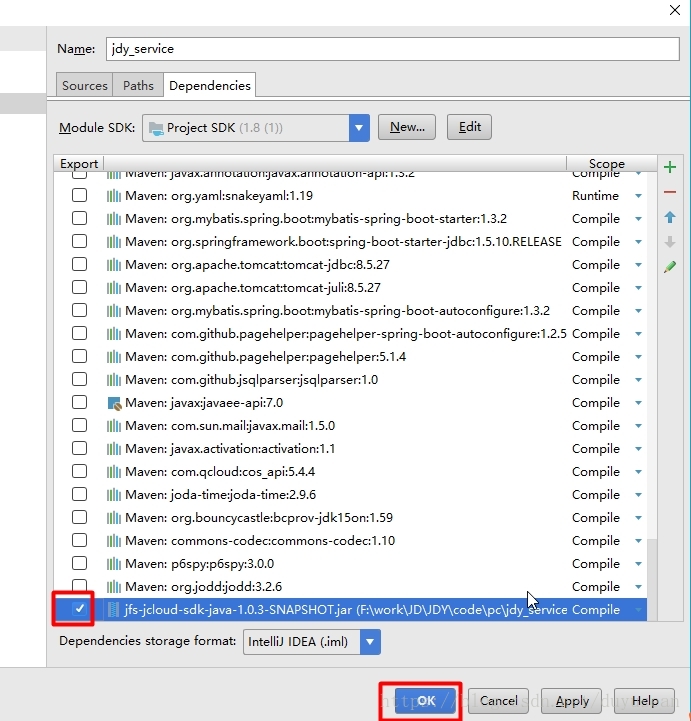Move dependency up with blue arrow icon
Screen dimensions: 691x721
[x=670, y=217]
